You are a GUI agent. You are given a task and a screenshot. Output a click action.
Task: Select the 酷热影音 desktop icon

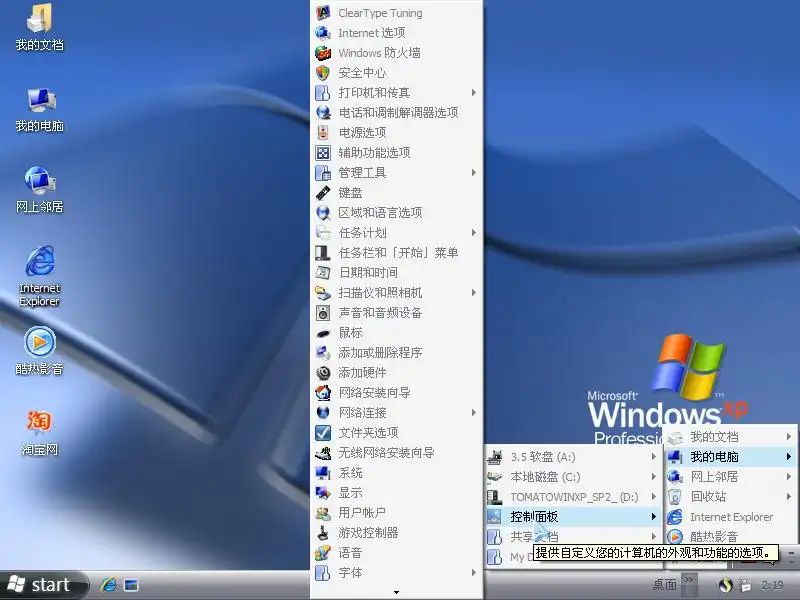click(39, 351)
